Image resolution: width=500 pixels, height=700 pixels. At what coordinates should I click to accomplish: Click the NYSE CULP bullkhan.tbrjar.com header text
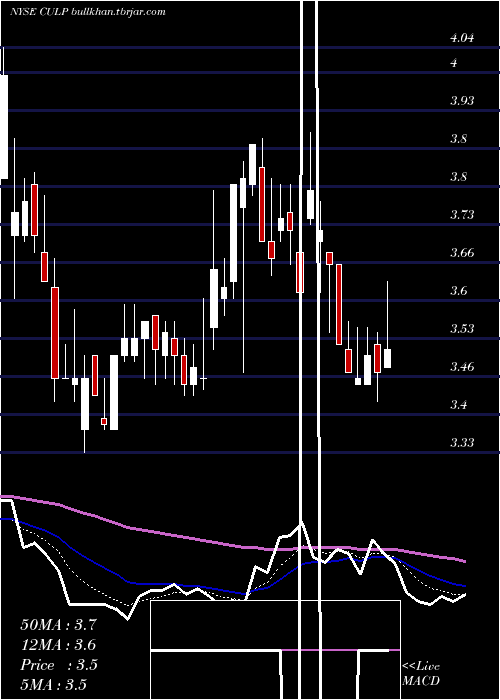tap(88, 12)
